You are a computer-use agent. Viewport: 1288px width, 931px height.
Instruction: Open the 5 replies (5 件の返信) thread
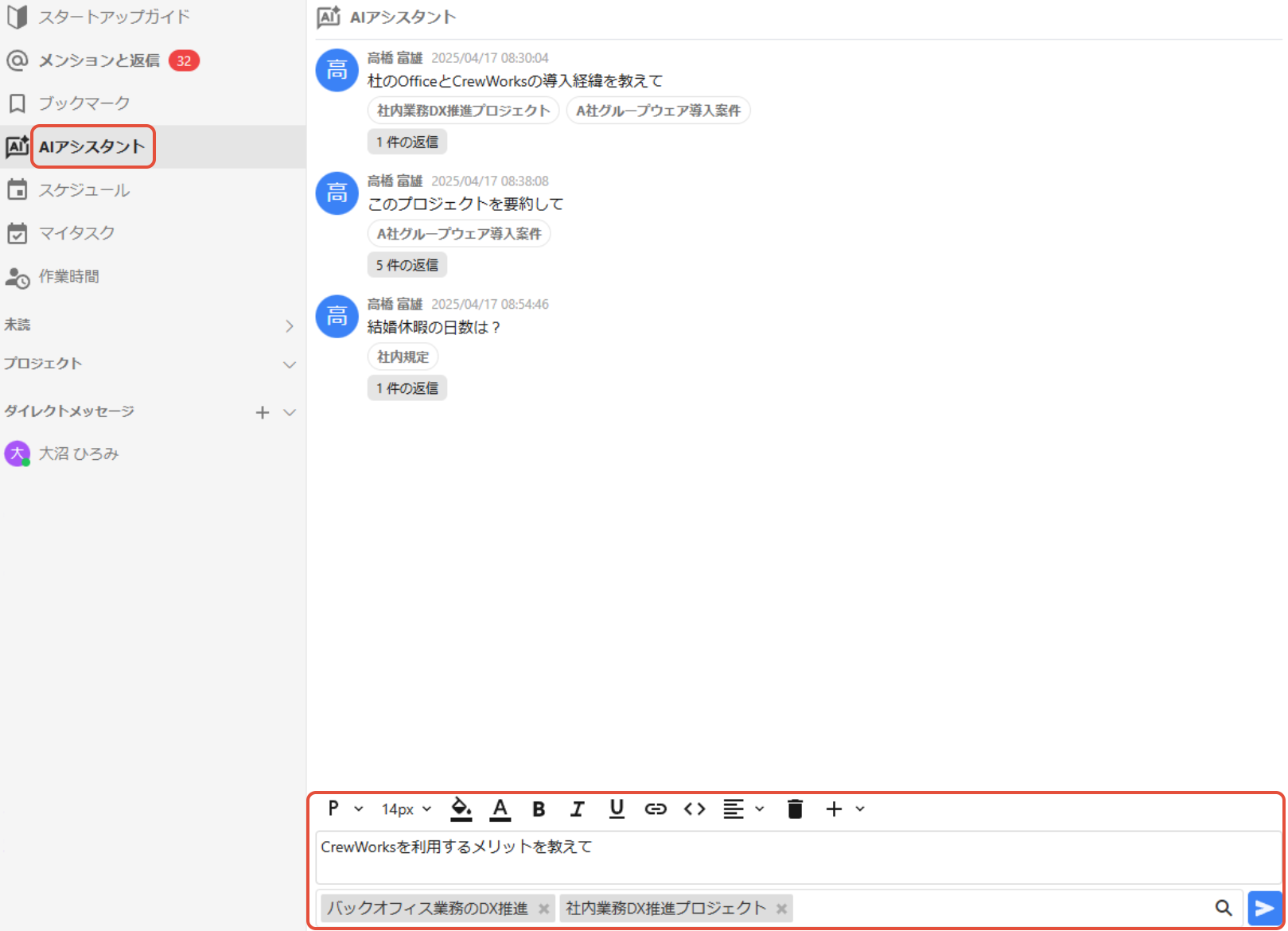[407, 265]
